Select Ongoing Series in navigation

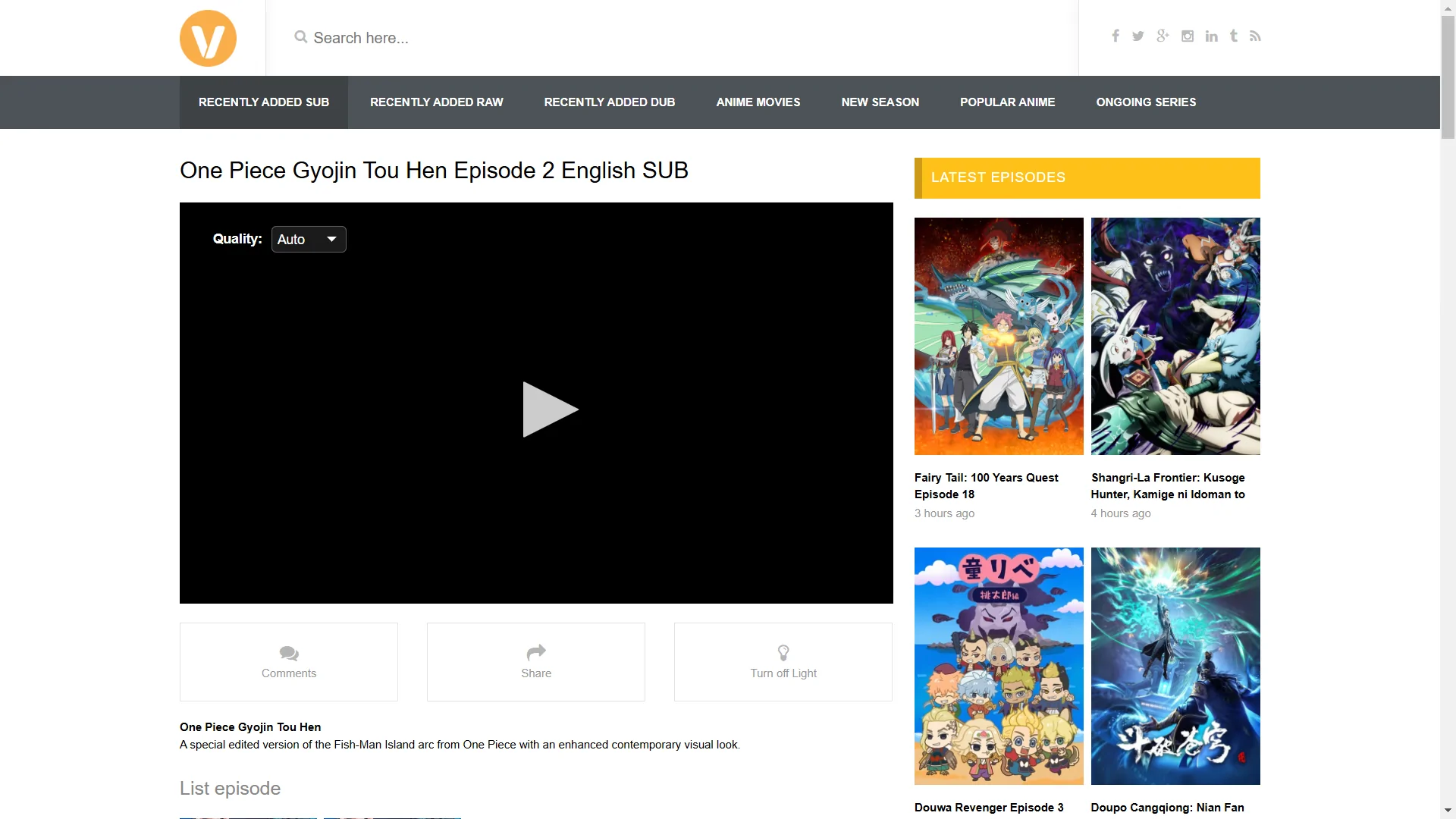click(1145, 102)
